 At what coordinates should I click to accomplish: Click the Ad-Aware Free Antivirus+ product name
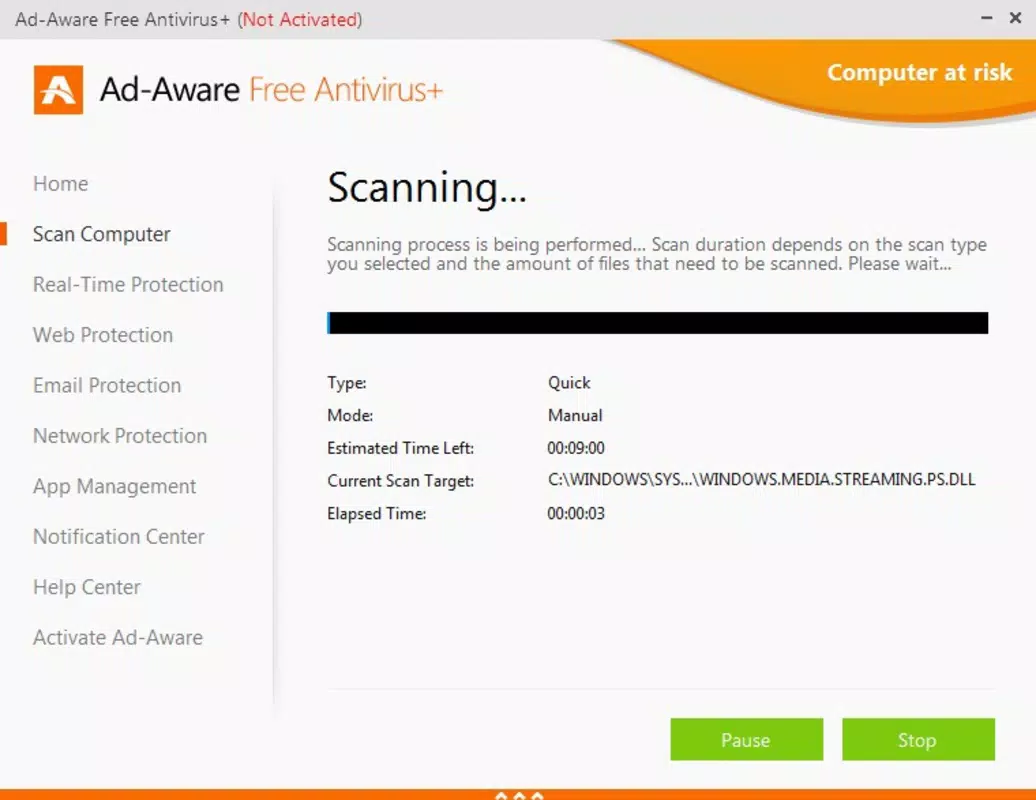point(271,90)
